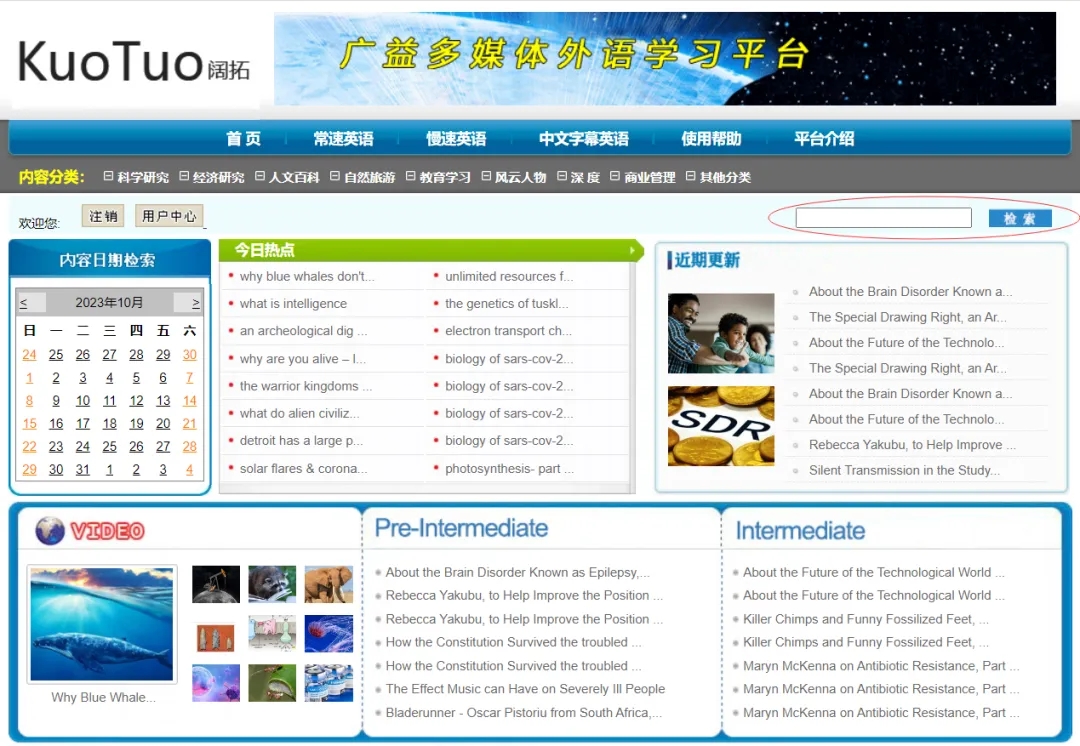Click the SDR gold coins image

point(720,426)
